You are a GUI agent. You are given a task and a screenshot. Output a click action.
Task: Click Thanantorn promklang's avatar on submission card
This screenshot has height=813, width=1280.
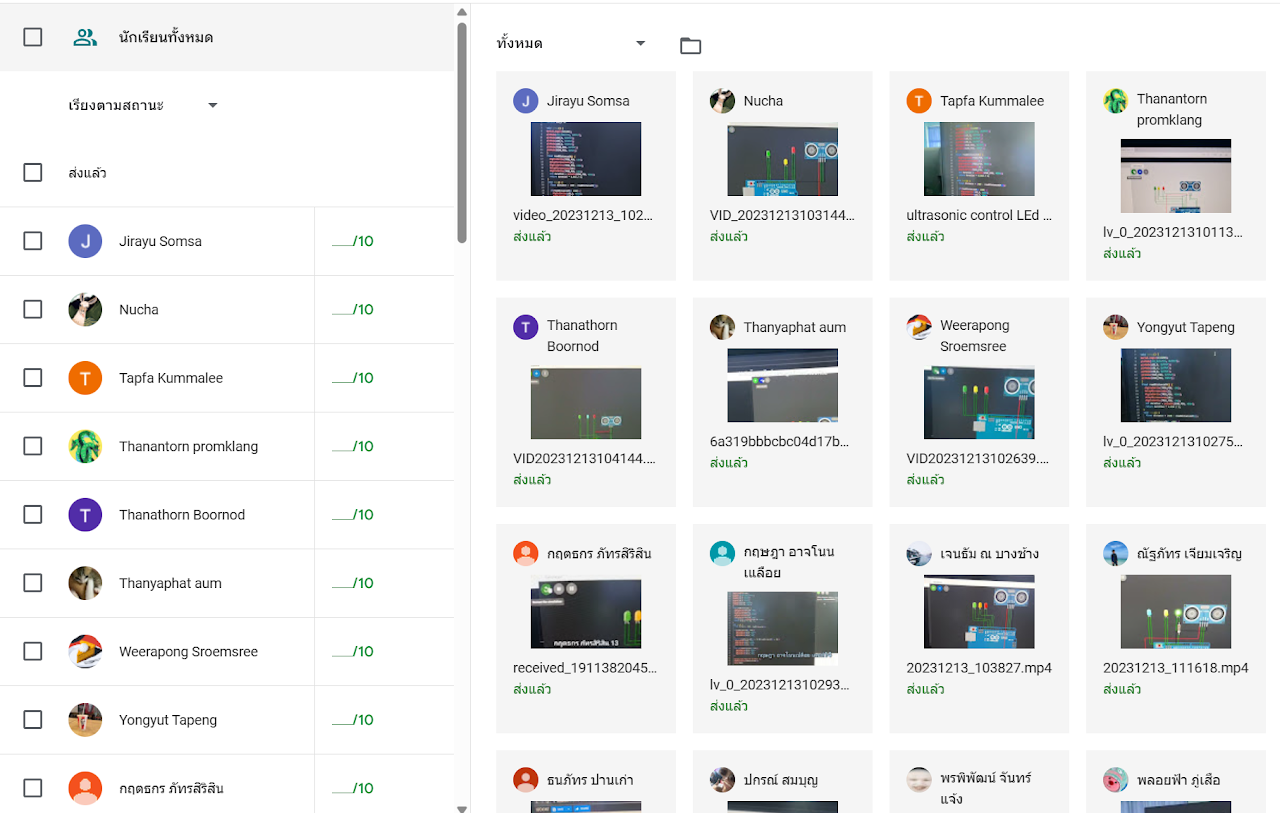(x=1116, y=101)
